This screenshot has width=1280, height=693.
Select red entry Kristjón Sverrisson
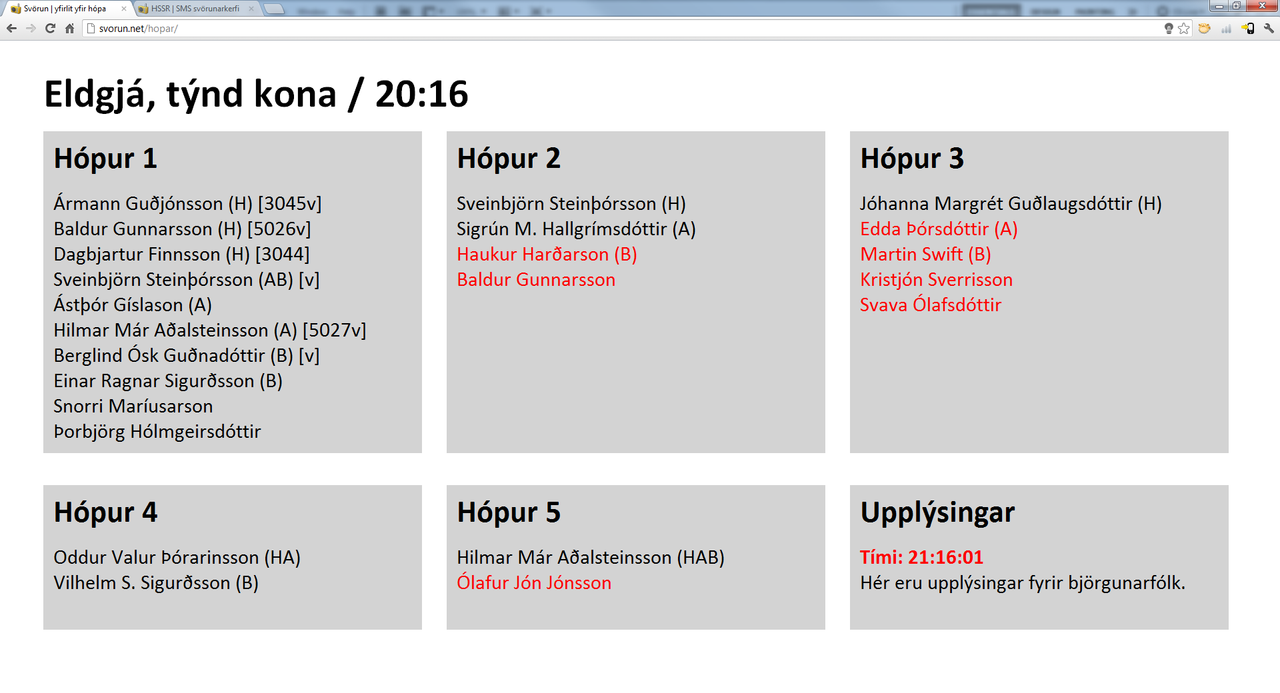click(x=936, y=279)
